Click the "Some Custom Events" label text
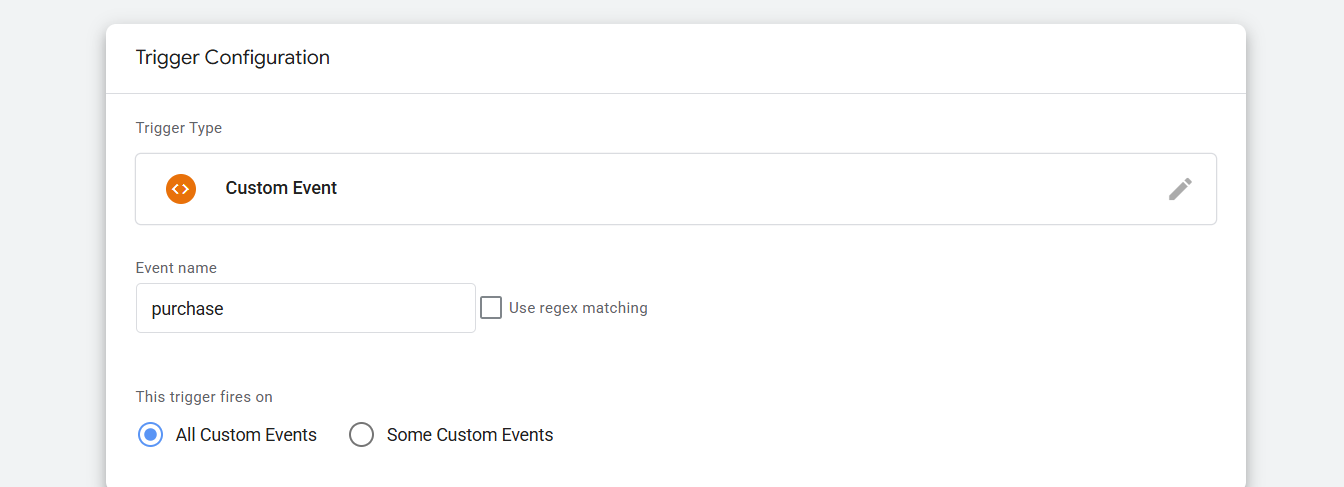 pyautogui.click(x=470, y=435)
